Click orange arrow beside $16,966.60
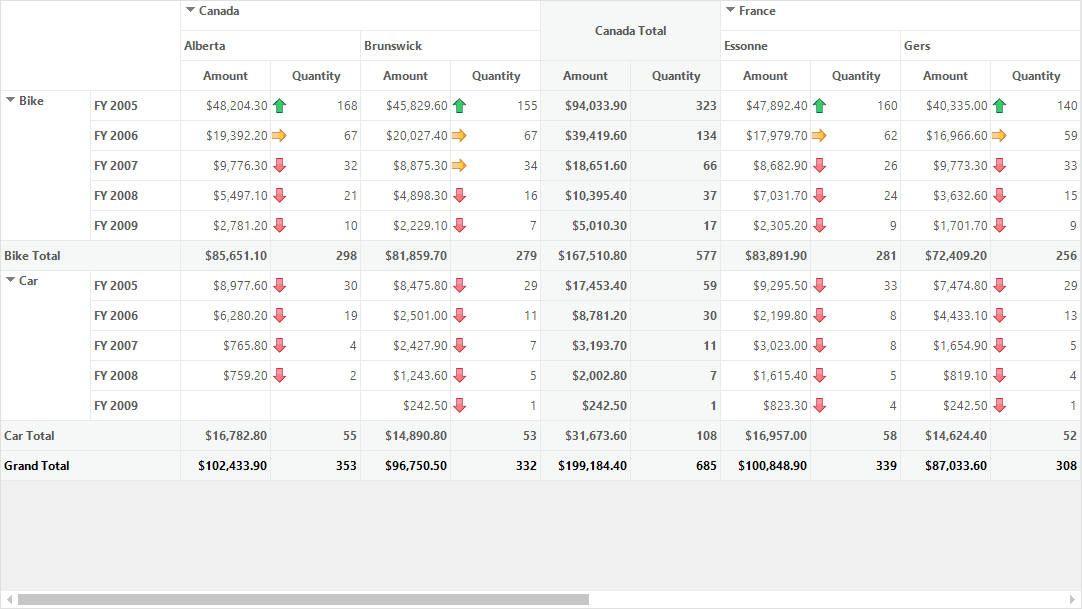This screenshot has height=609, width=1082. tap(1000, 135)
